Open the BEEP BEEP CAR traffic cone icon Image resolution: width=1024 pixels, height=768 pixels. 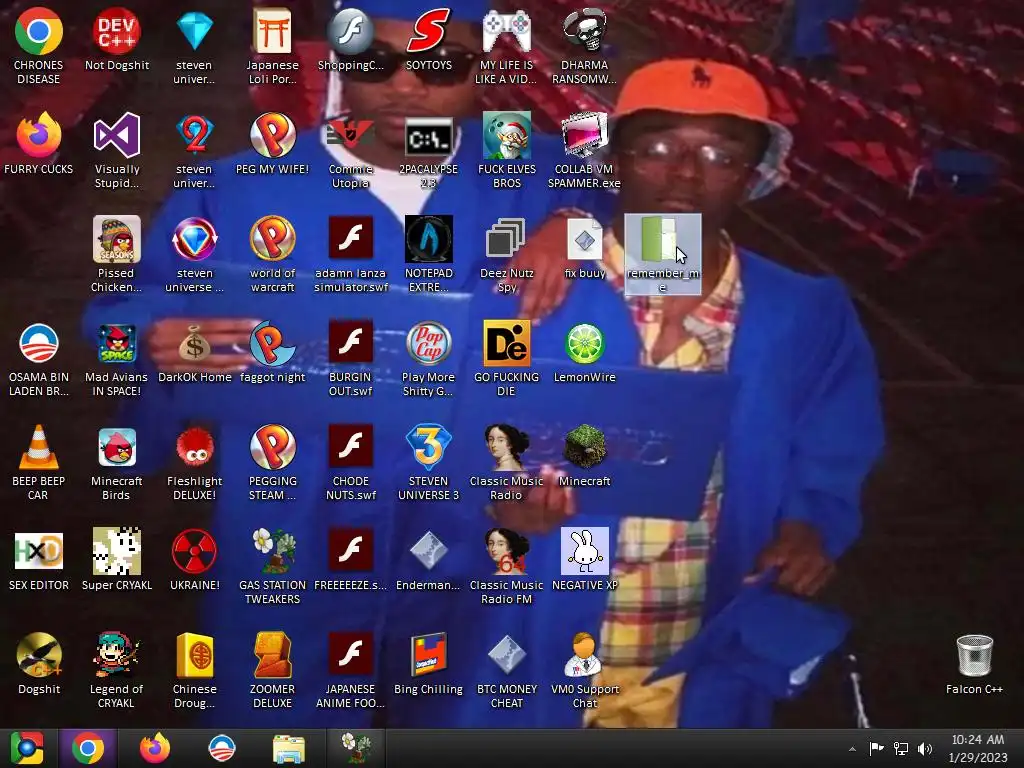[x=39, y=447]
